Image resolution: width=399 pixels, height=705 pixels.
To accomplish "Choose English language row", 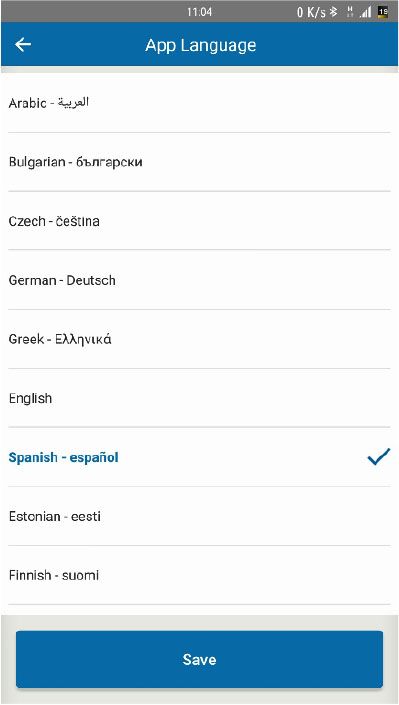I will pyautogui.click(x=199, y=398).
